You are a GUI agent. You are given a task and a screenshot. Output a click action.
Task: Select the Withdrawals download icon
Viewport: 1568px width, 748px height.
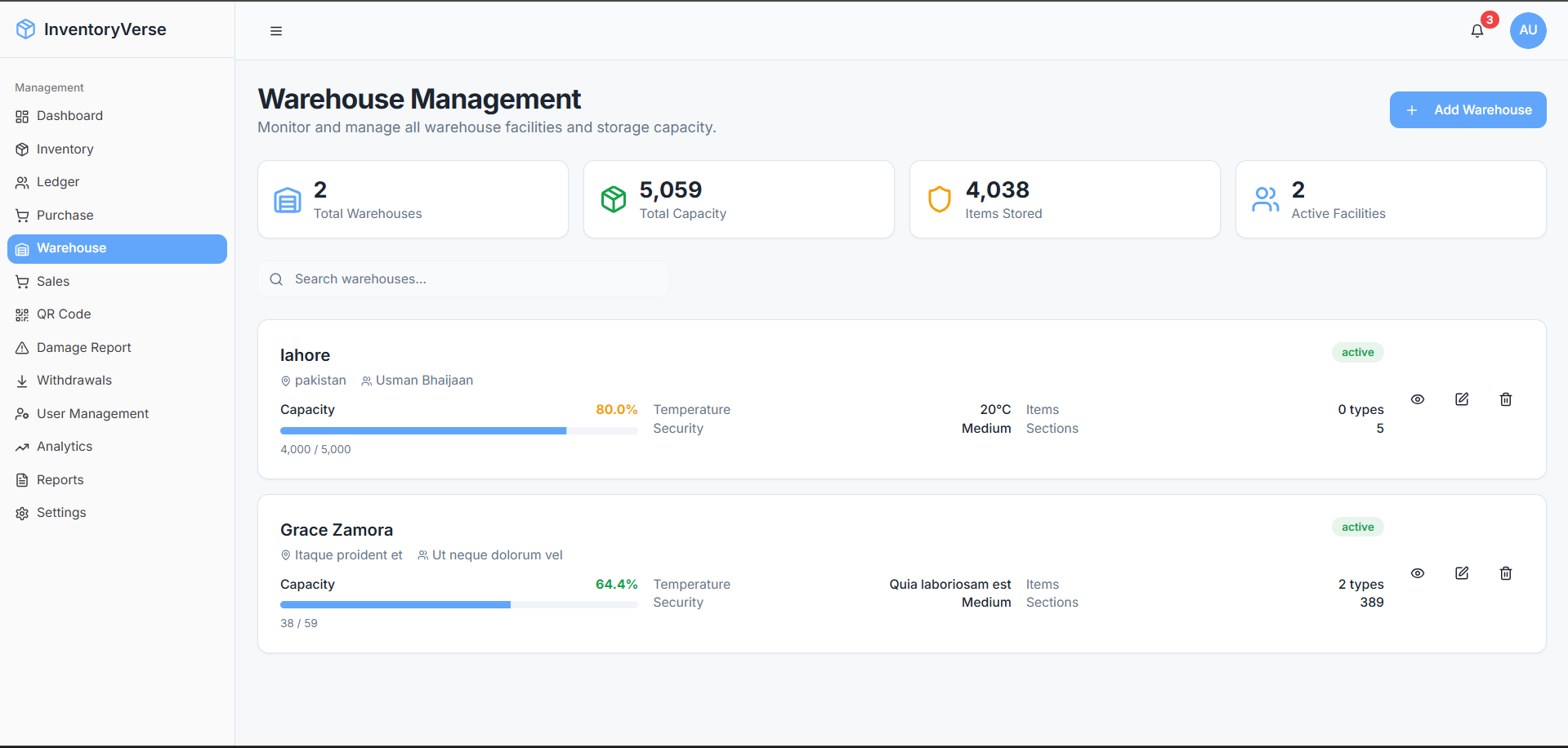21,380
